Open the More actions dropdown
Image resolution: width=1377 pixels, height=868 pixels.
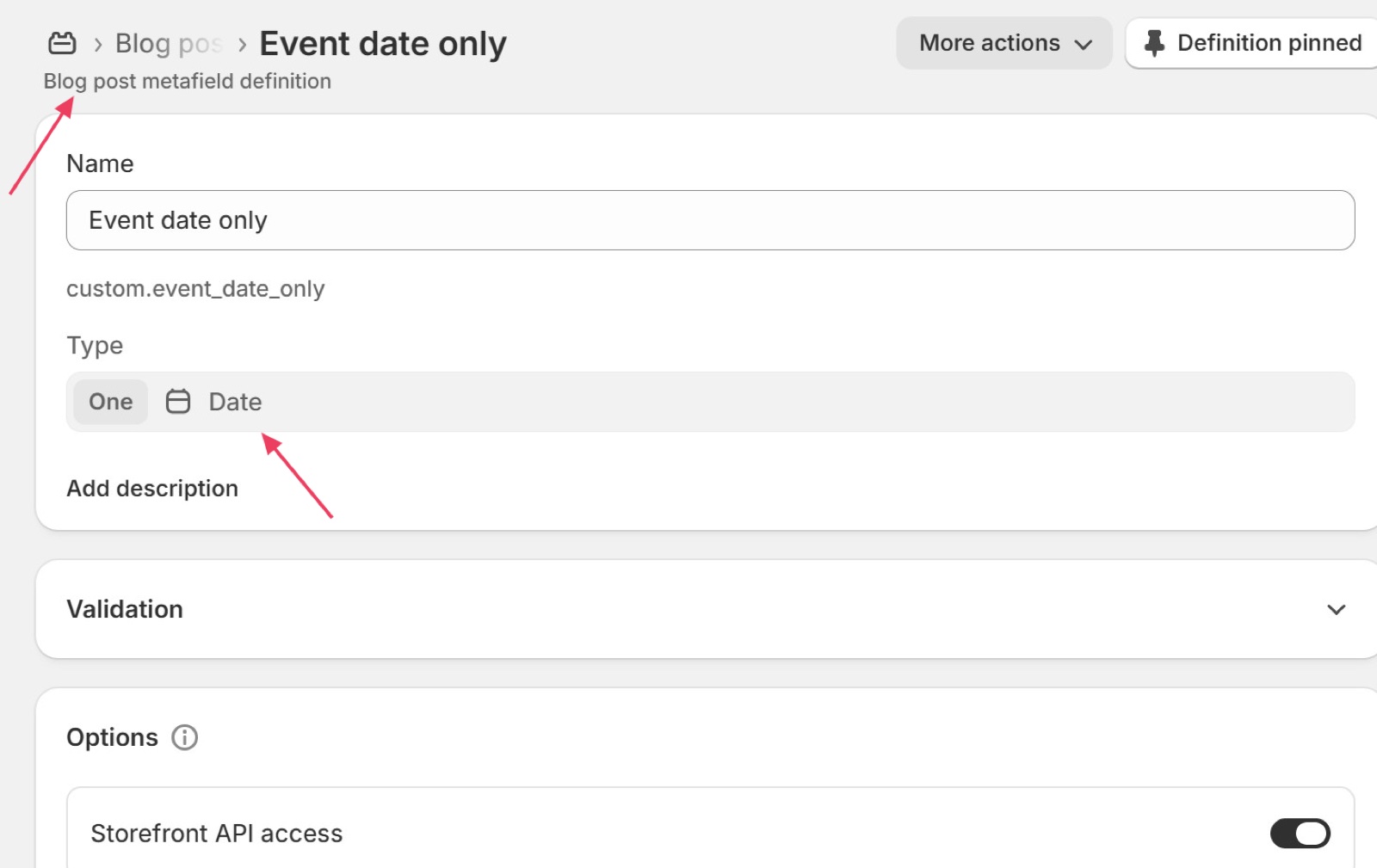pos(1004,43)
